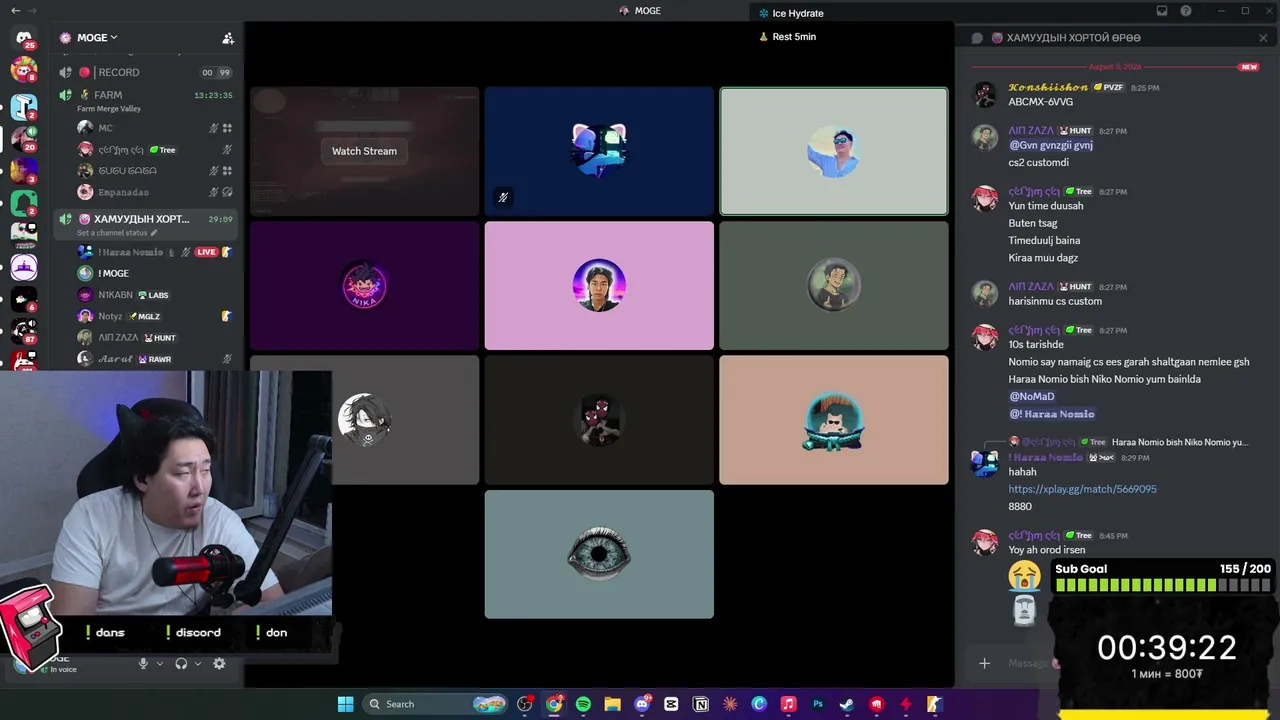
Task: Open the Claude starburst icon on the taskbar
Action: [730, 704]
